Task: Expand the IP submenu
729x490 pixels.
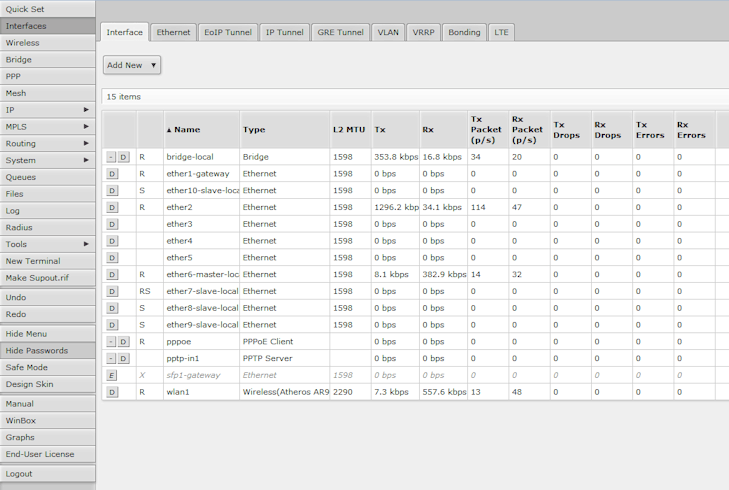Action: click(47, 110)
